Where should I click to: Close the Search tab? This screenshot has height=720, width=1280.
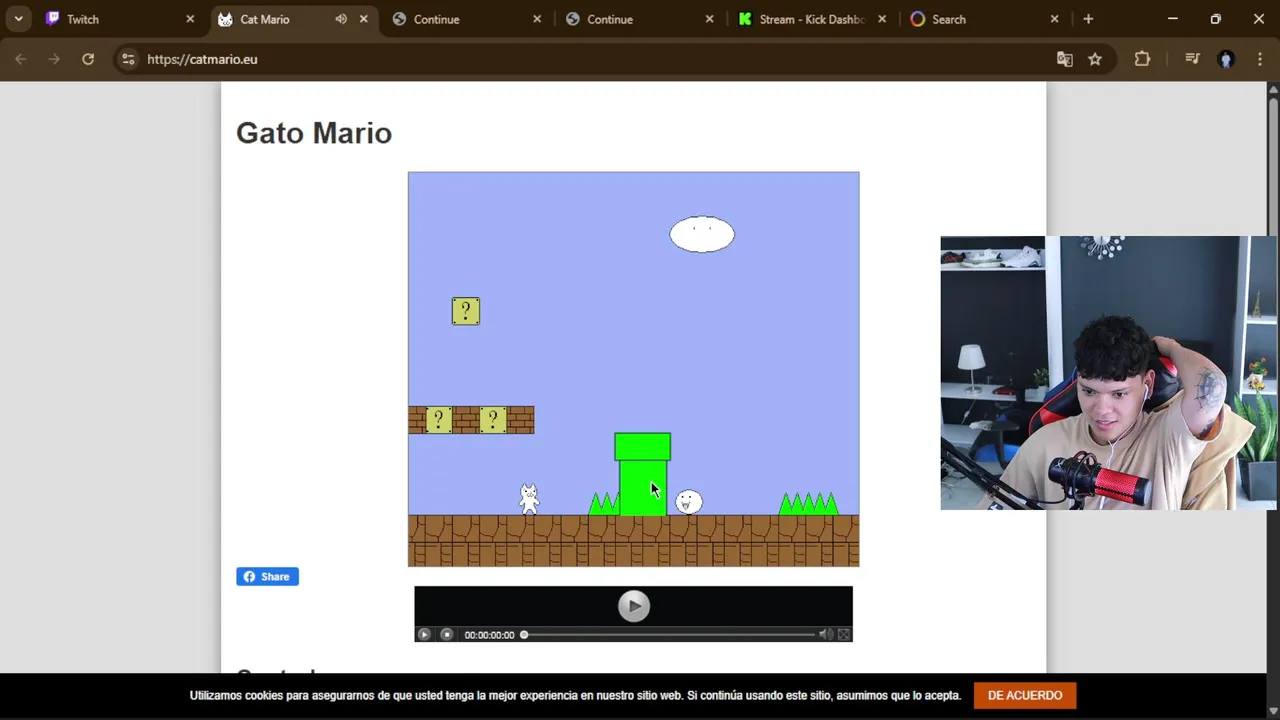pos(1054,19)
